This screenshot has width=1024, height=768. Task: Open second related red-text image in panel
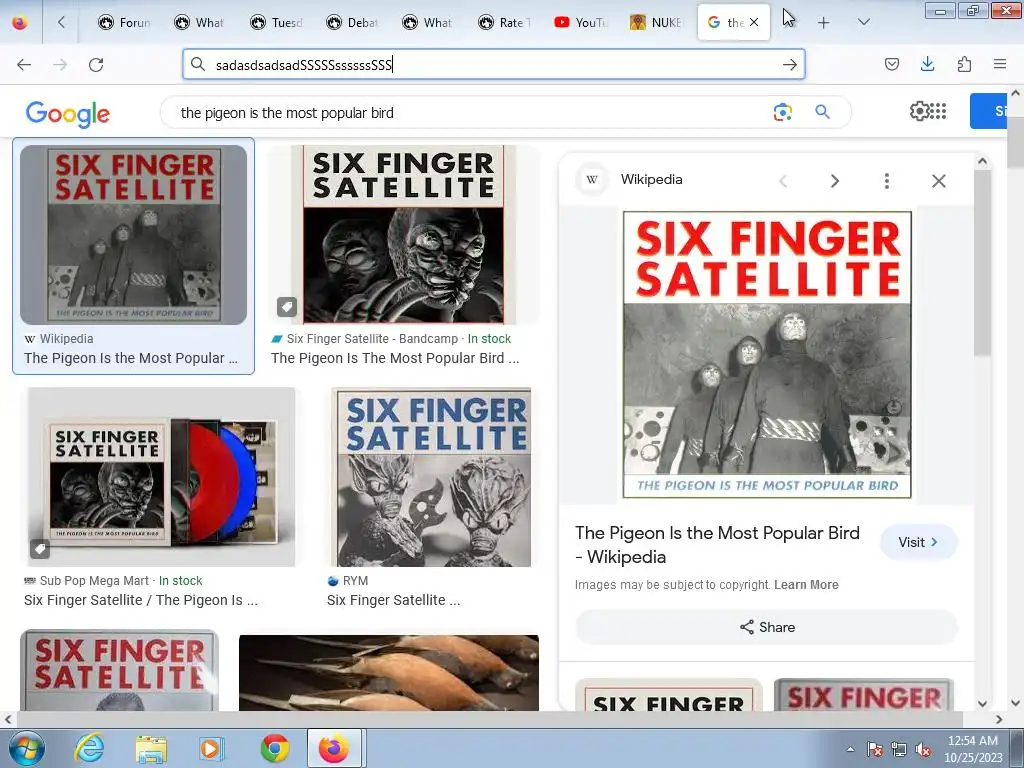point(864,694)
